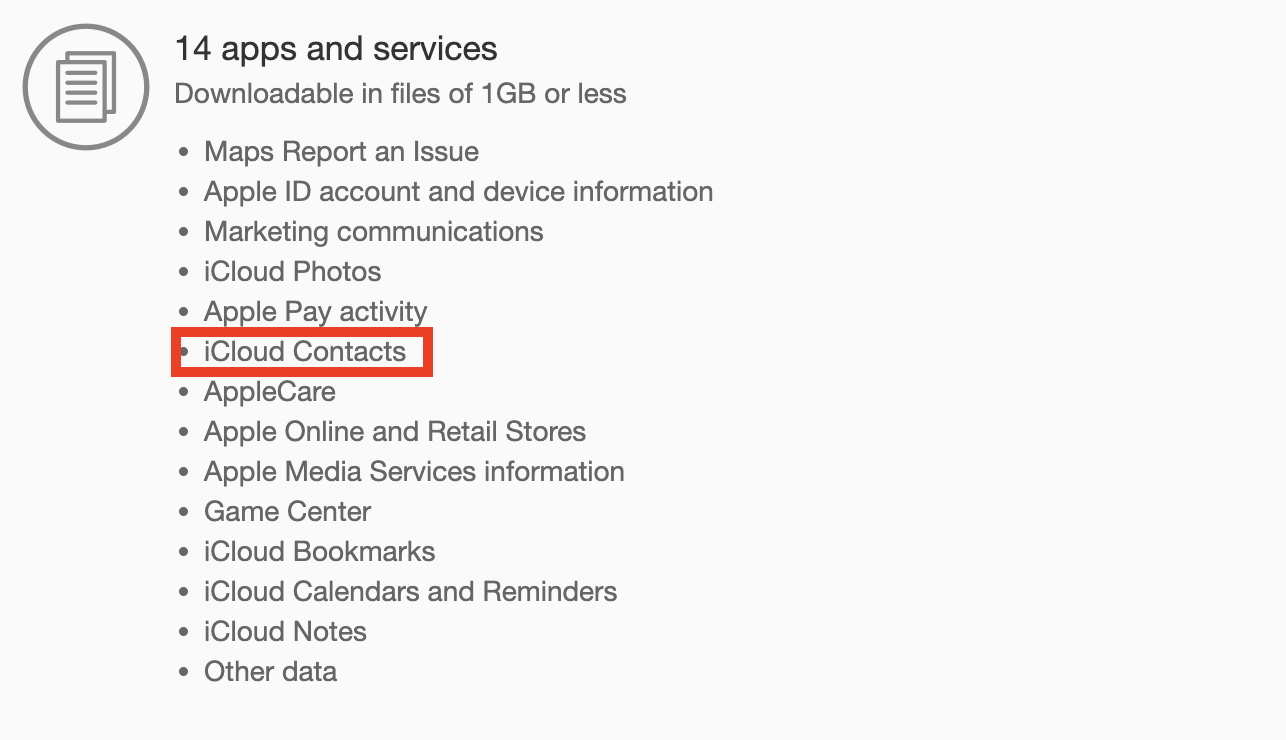Viewport: 1286px width, 740px height.
Task: Select the AppleCare list item
Action: coord(269,392)
